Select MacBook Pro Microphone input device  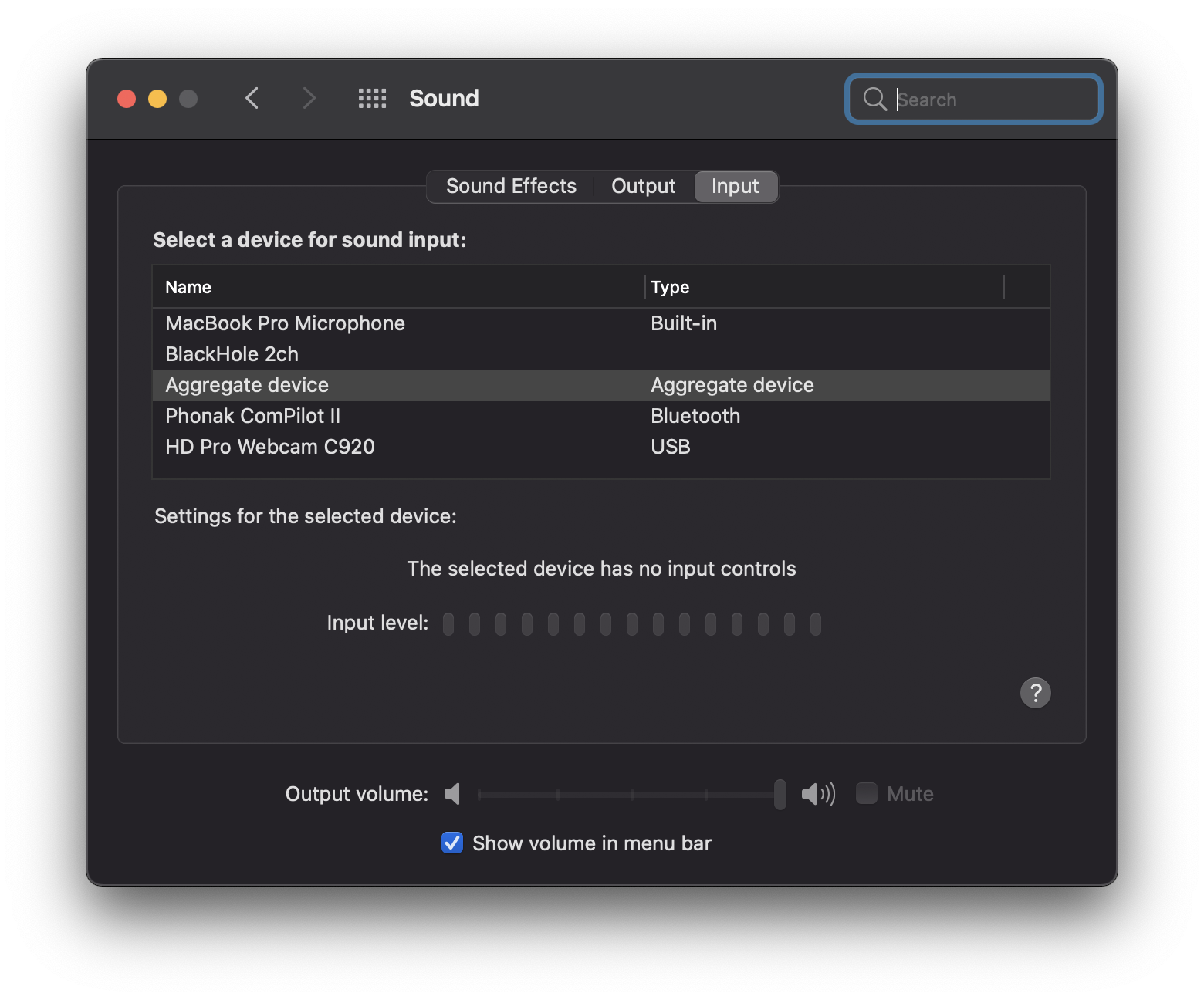click(601, 323)
